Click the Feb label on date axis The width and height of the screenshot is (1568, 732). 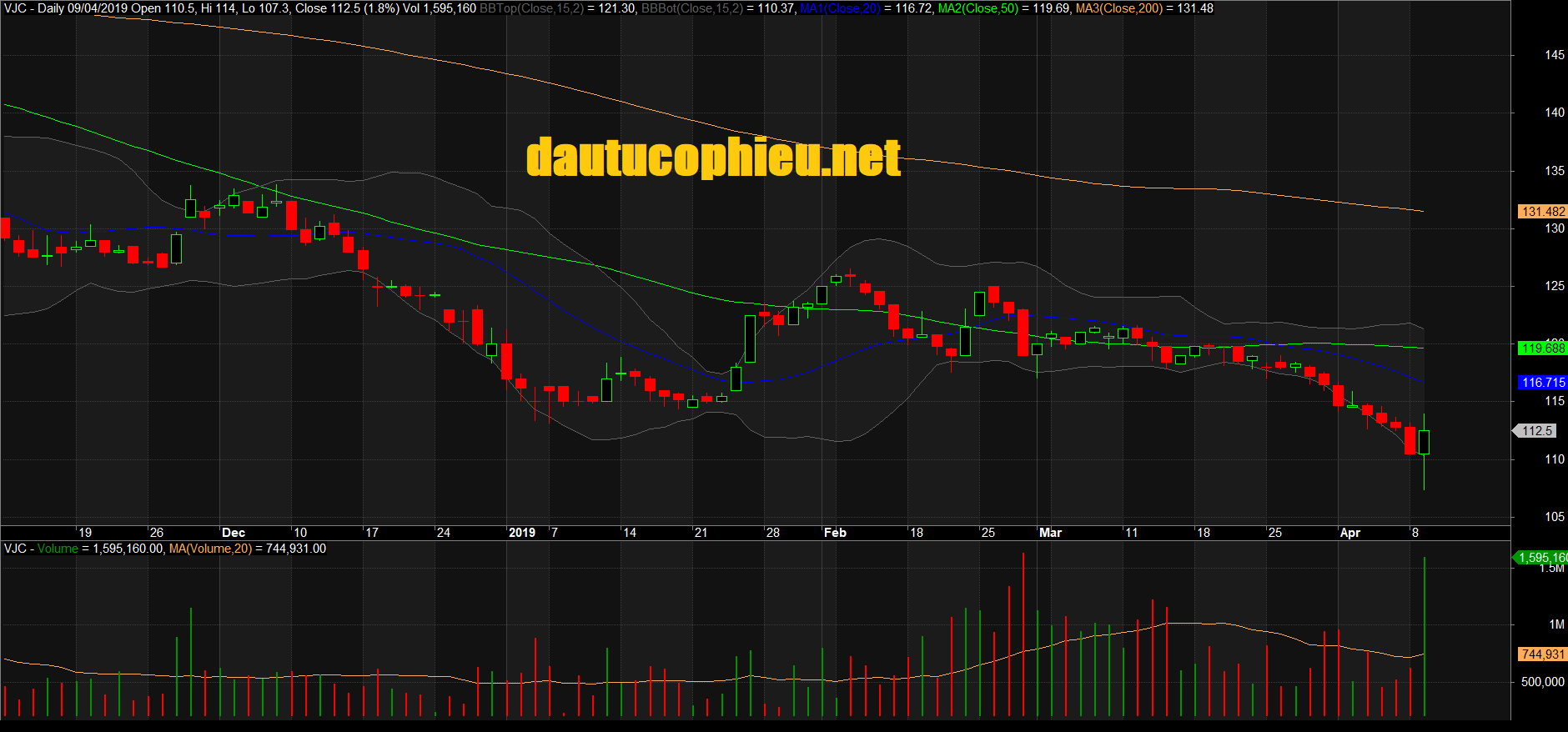tap(835, 533)
